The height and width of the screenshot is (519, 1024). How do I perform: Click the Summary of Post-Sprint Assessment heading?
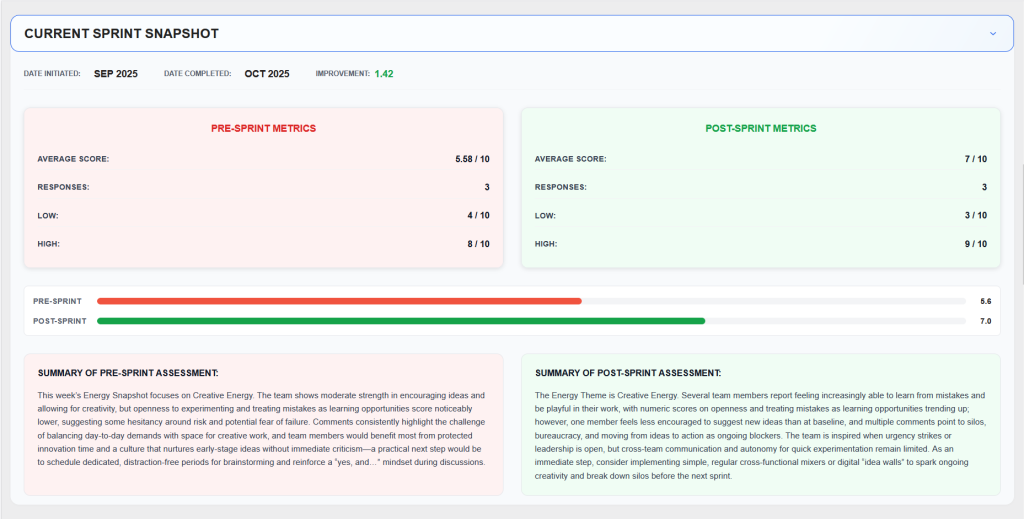pyautogui.click(x=628, y=373)
